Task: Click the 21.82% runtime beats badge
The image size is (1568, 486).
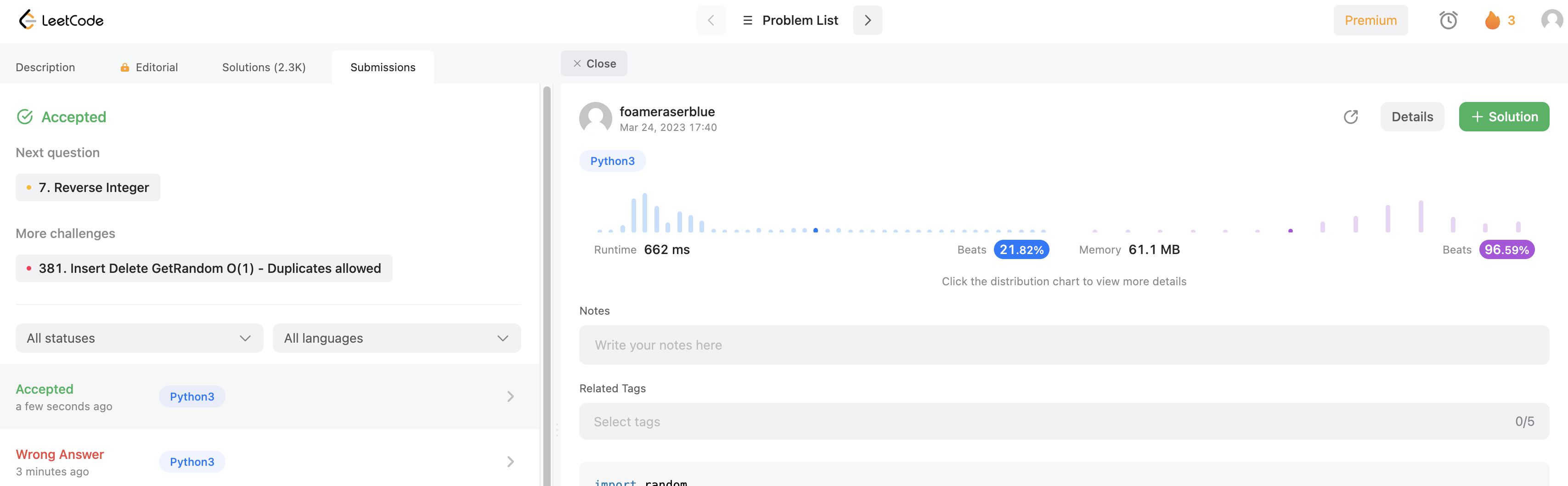Action: [1021, 250]
